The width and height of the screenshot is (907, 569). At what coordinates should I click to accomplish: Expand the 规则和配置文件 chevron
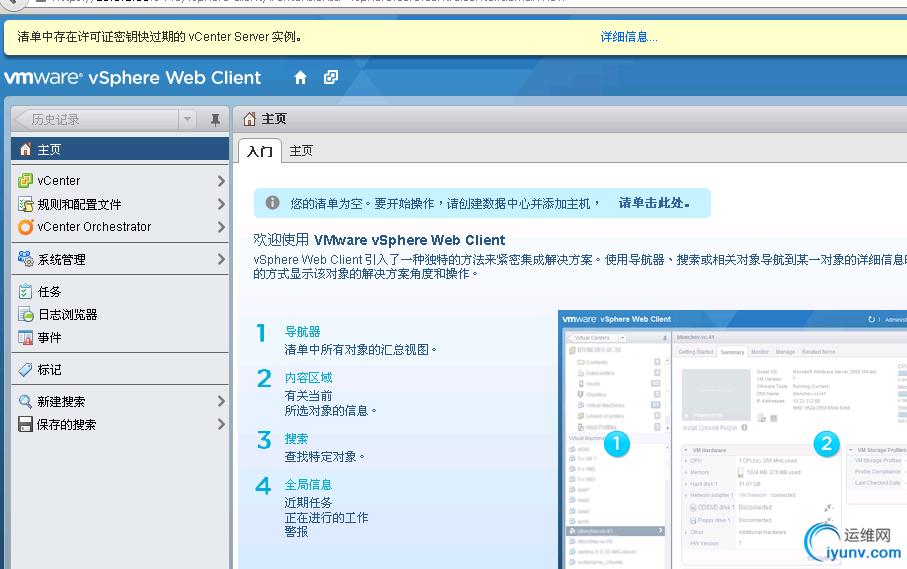coord(221,204)
